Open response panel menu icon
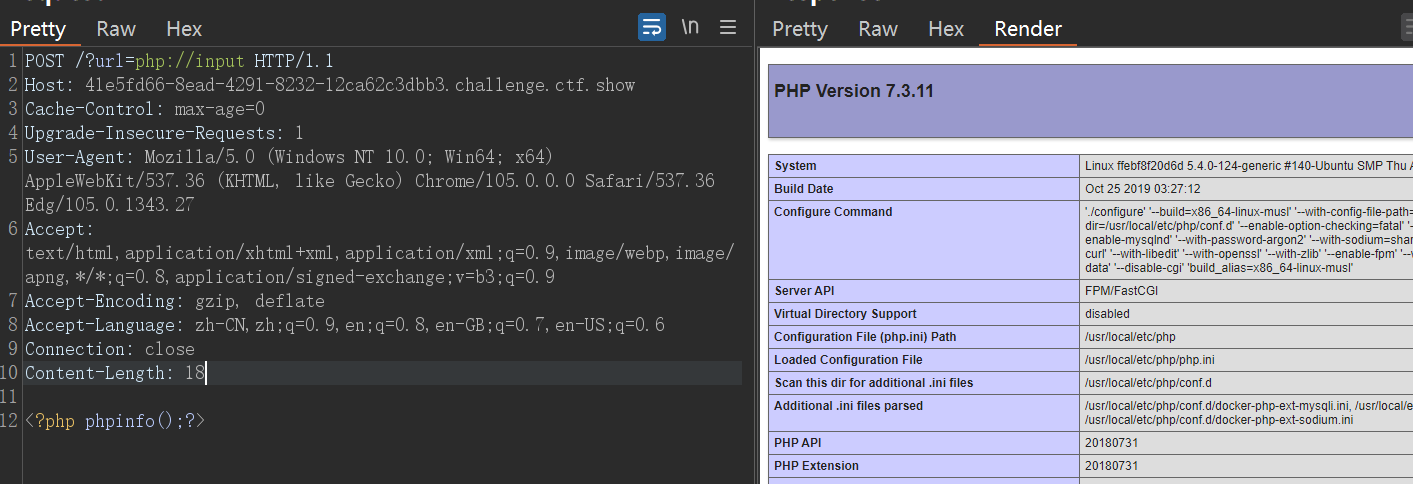 pos(1408,27)
